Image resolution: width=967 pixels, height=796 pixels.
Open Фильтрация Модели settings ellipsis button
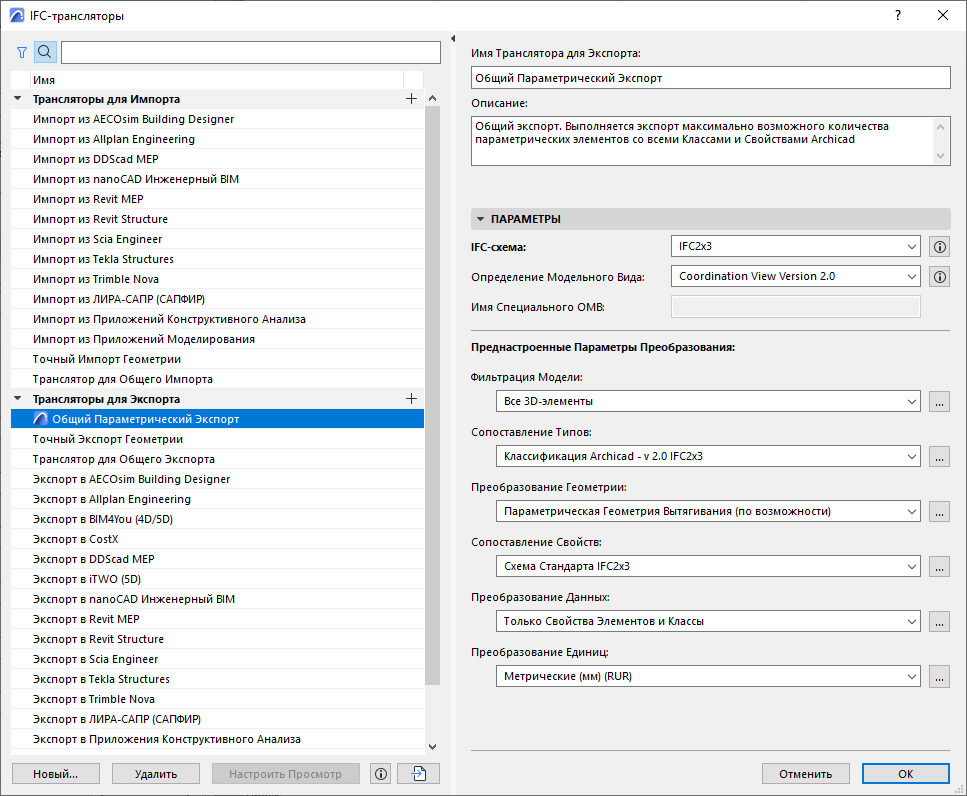click(x=939, y=401)
